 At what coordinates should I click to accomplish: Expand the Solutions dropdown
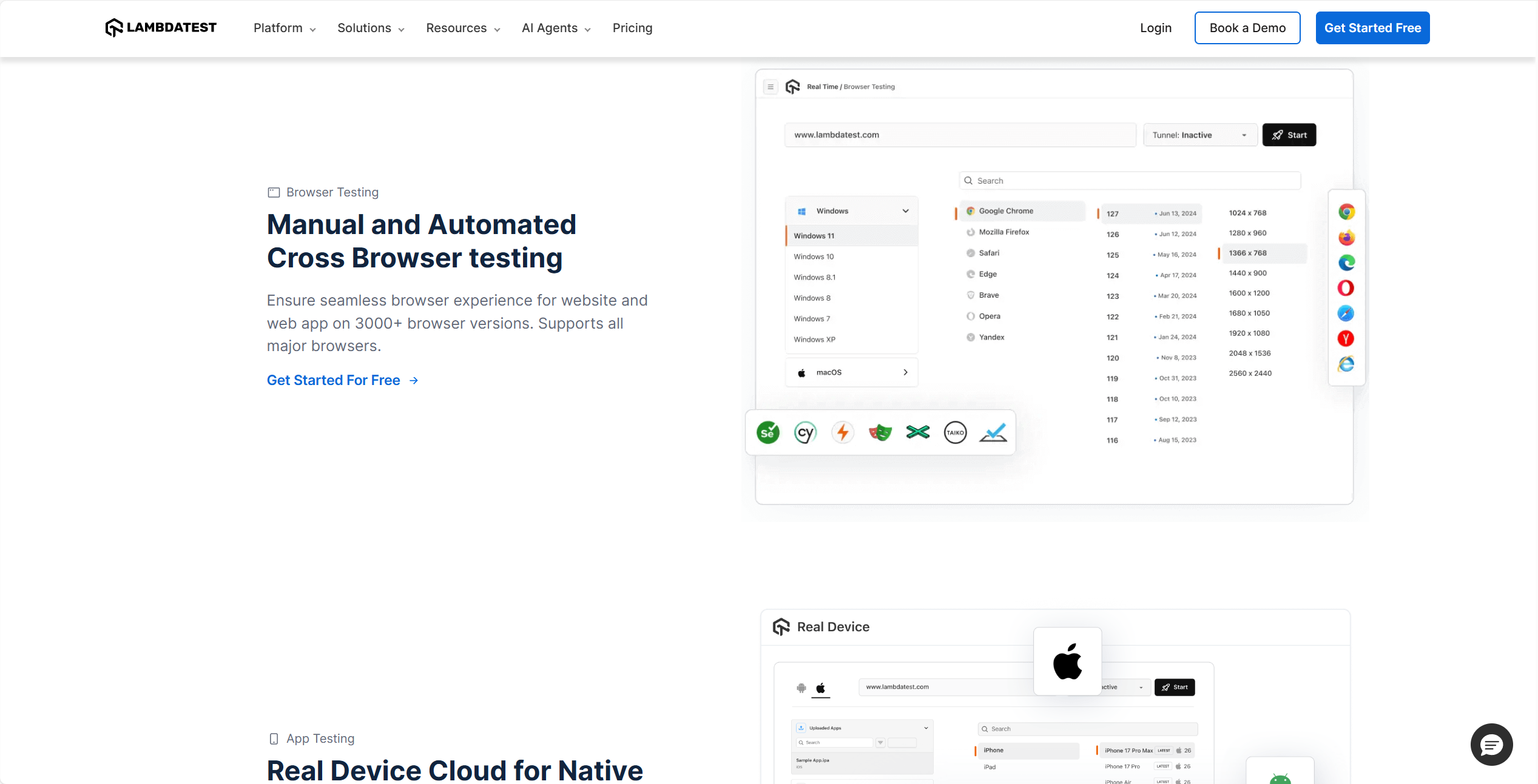[371, 28]
